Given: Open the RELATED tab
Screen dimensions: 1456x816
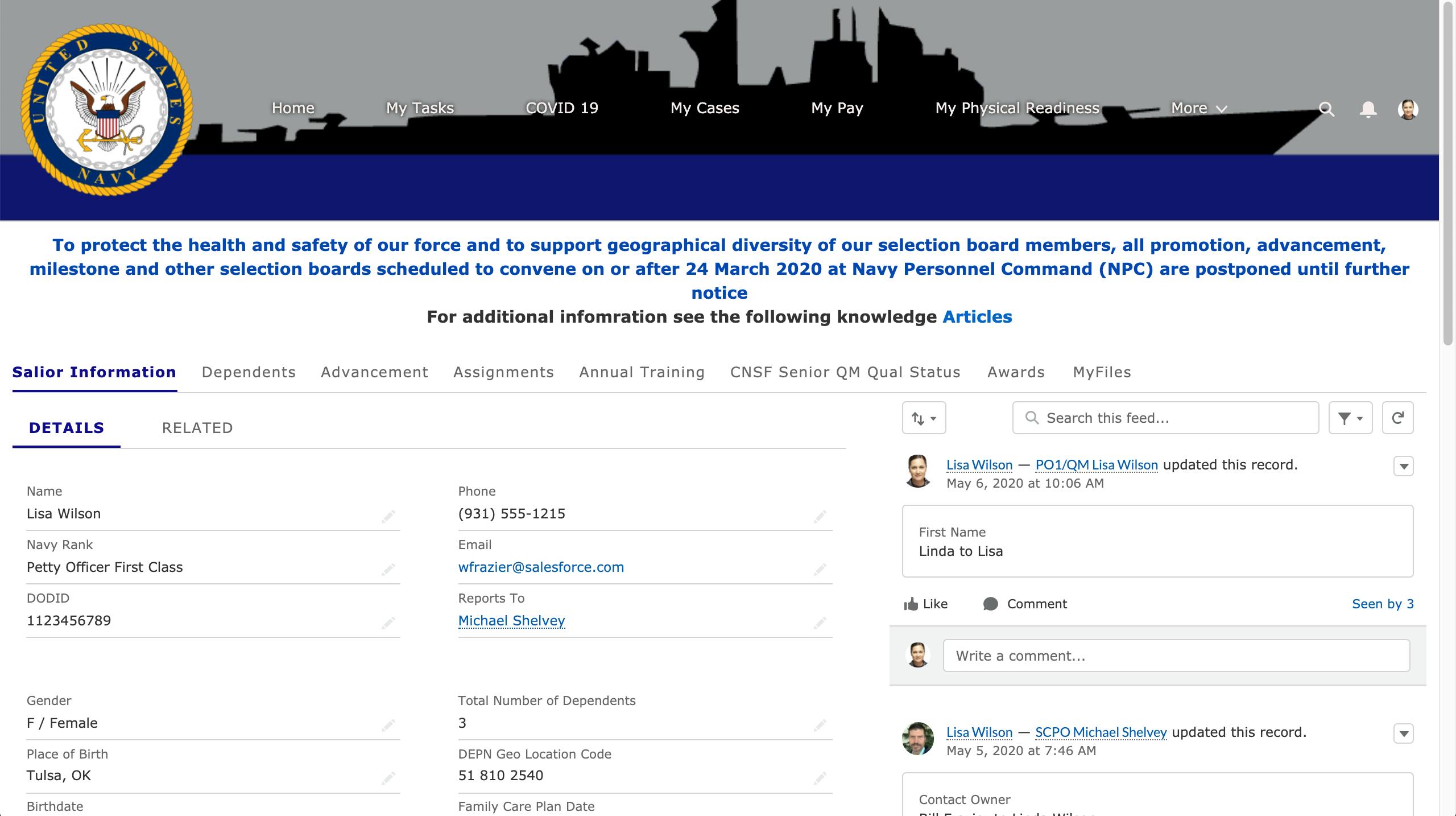Looking at the screenshot, I should [197, 428].
